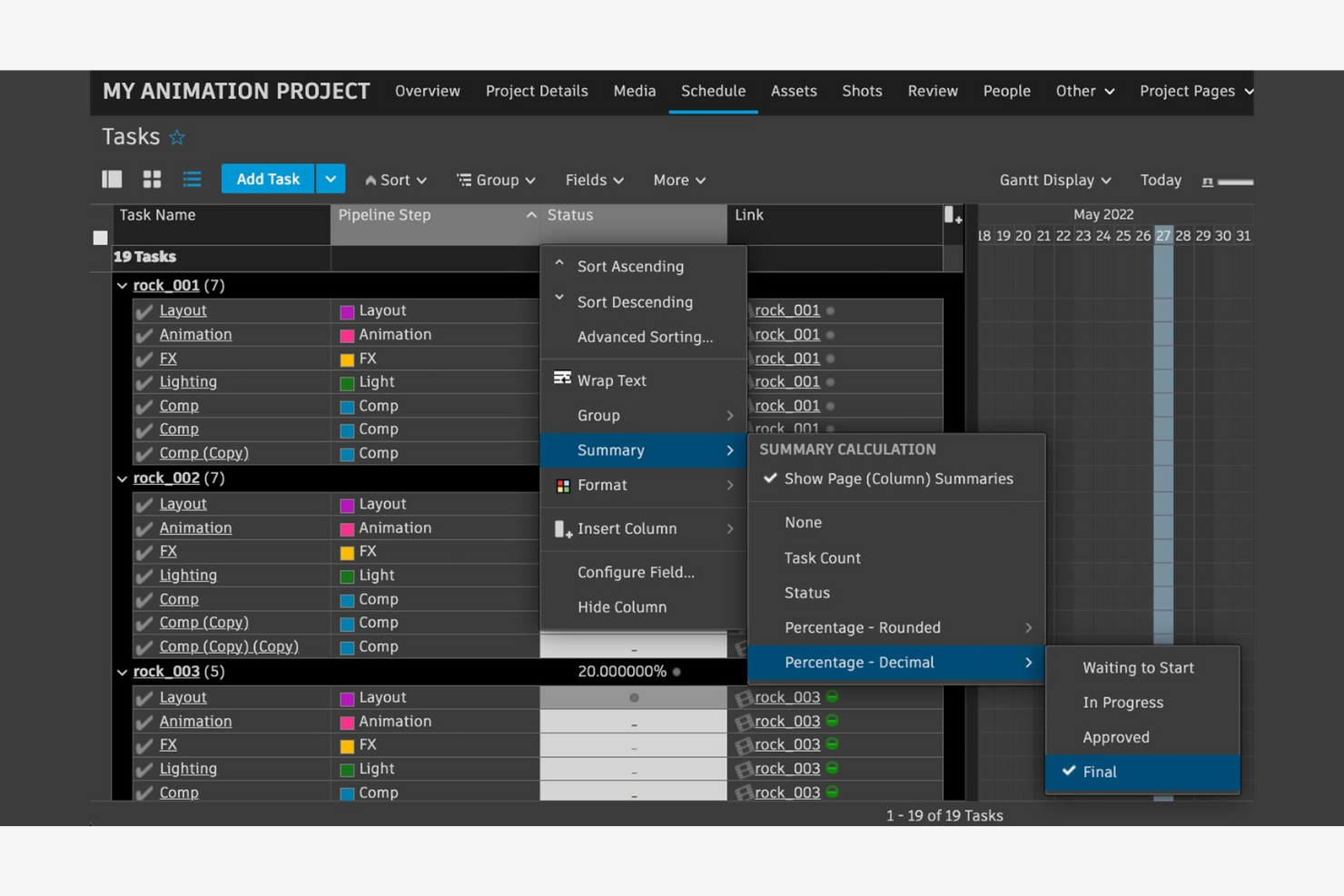Screen dimensions: 1344x896
Task: Adjust the Gantt zoom slider
Action: [x=1228, y=180]
